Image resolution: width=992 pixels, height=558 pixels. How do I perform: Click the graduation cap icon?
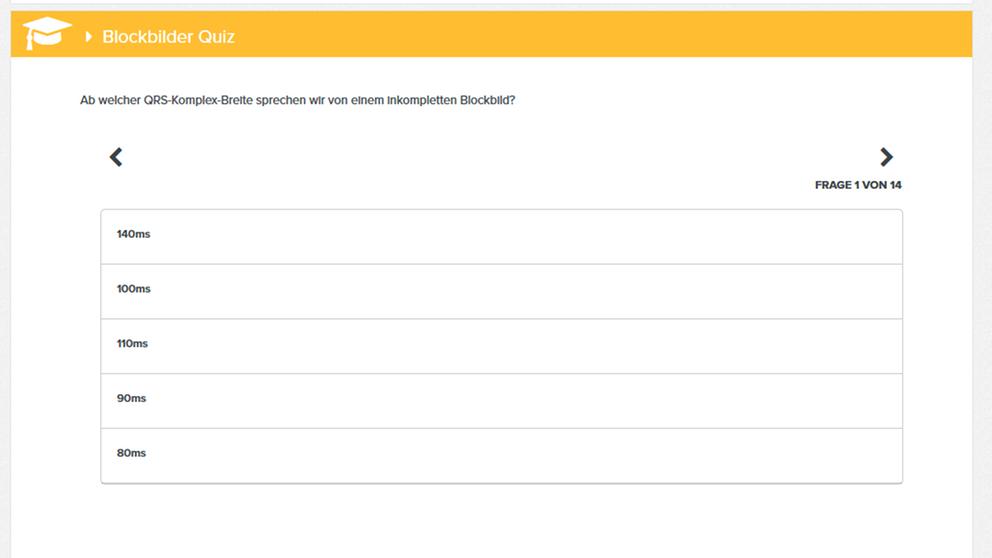point(47,33)
